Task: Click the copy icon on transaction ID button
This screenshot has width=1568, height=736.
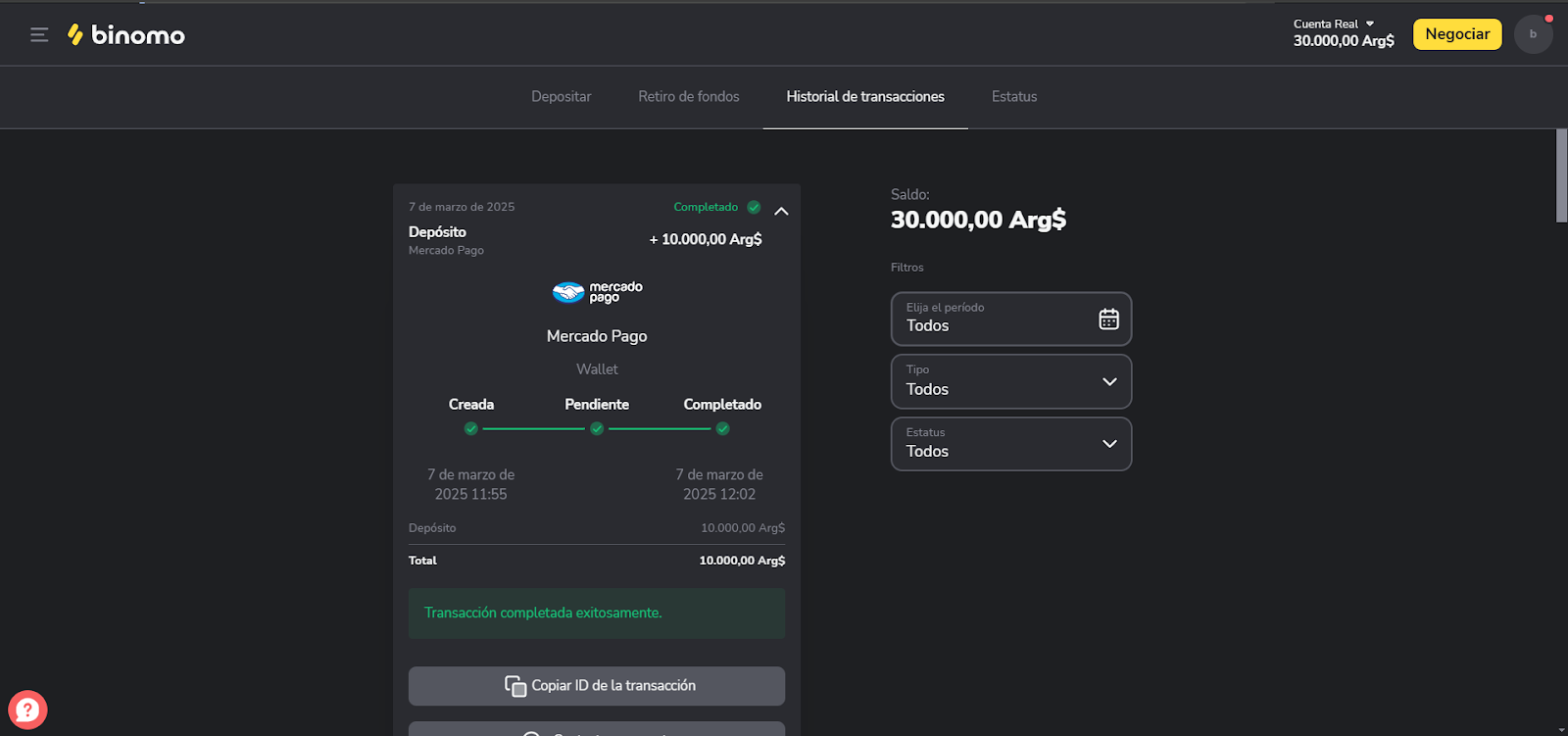Action: tap(515, 686)
